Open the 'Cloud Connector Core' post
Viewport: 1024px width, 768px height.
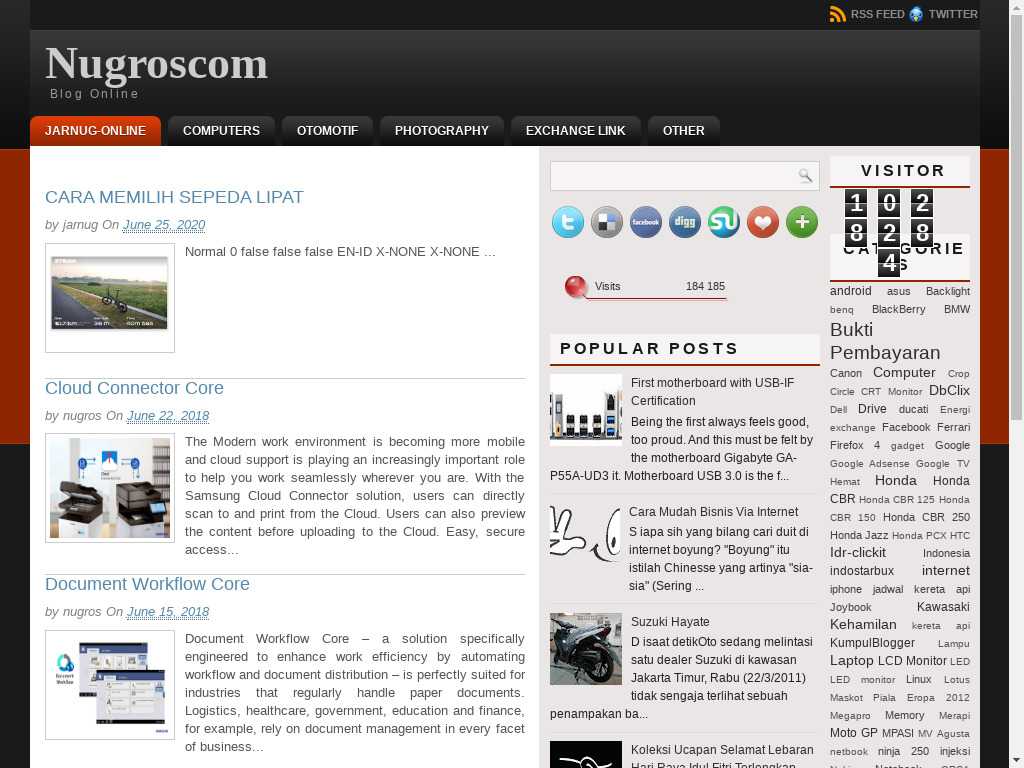pos(135,388)
